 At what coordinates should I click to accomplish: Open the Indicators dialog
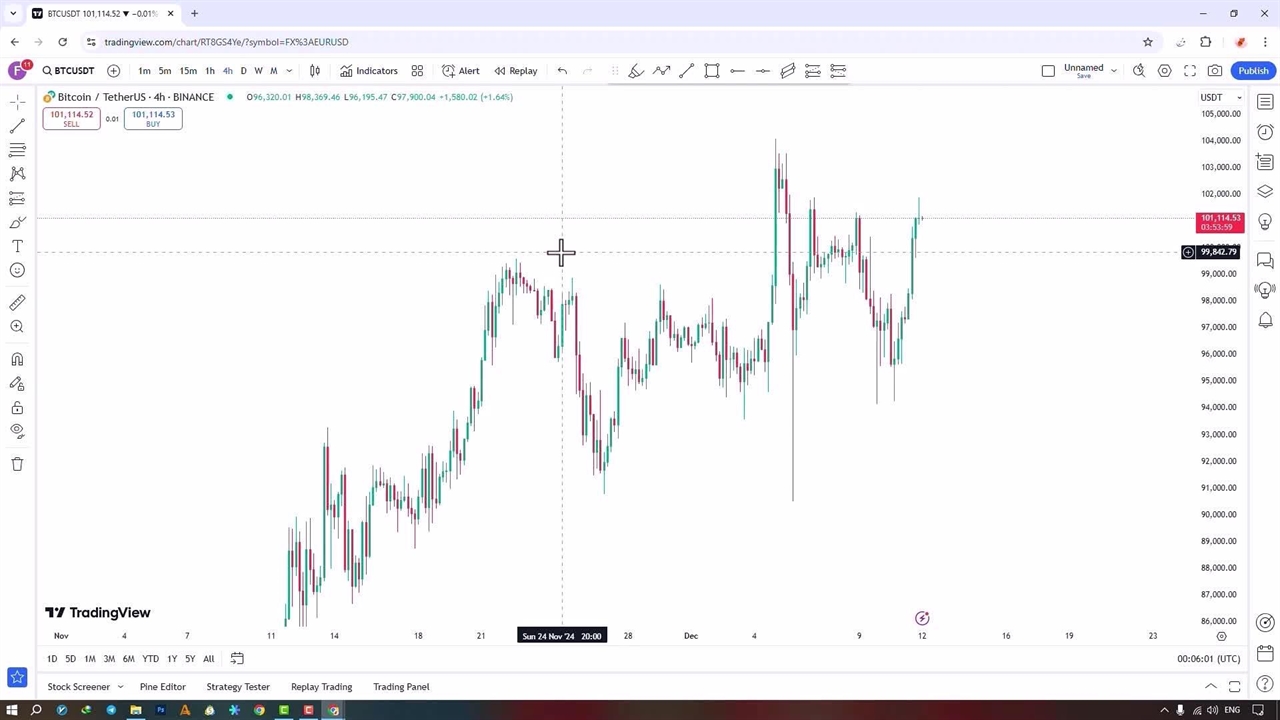point(368,71)
